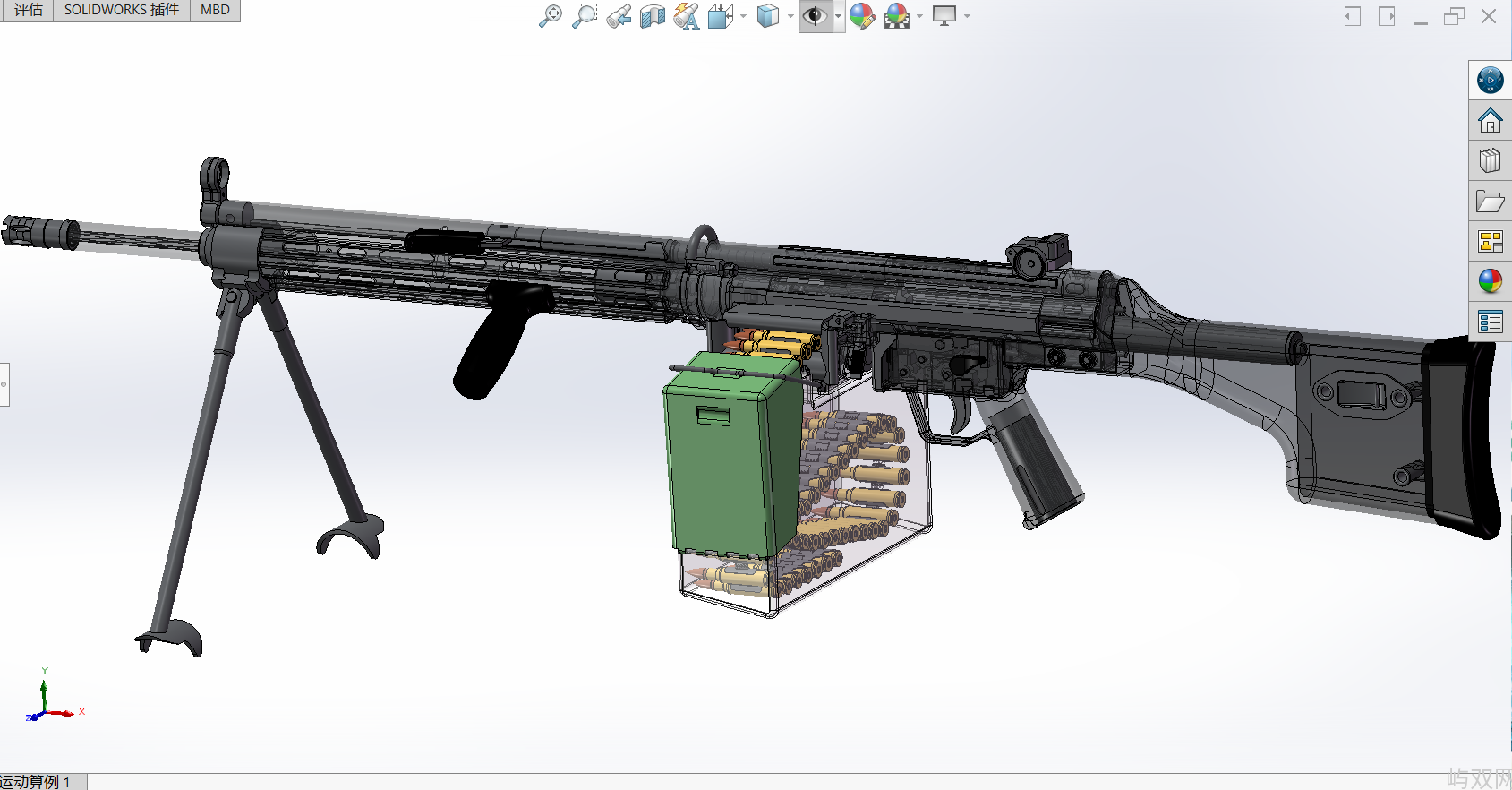Select the Zoom to Area tool
This screenshot has height=790, width=1512.
(x=585, y=15)
